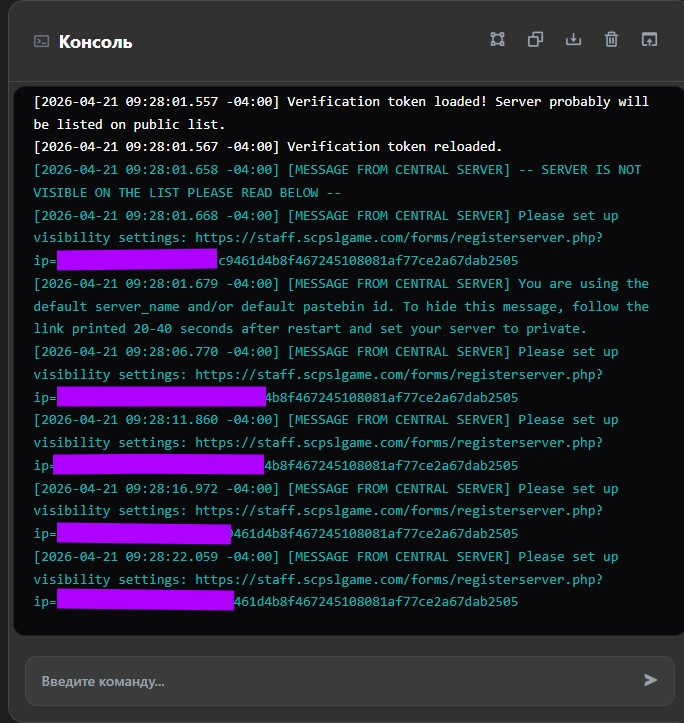
Task: Open registerserver.php link at 09:28:01.668
Action: (x=399, y=238)
